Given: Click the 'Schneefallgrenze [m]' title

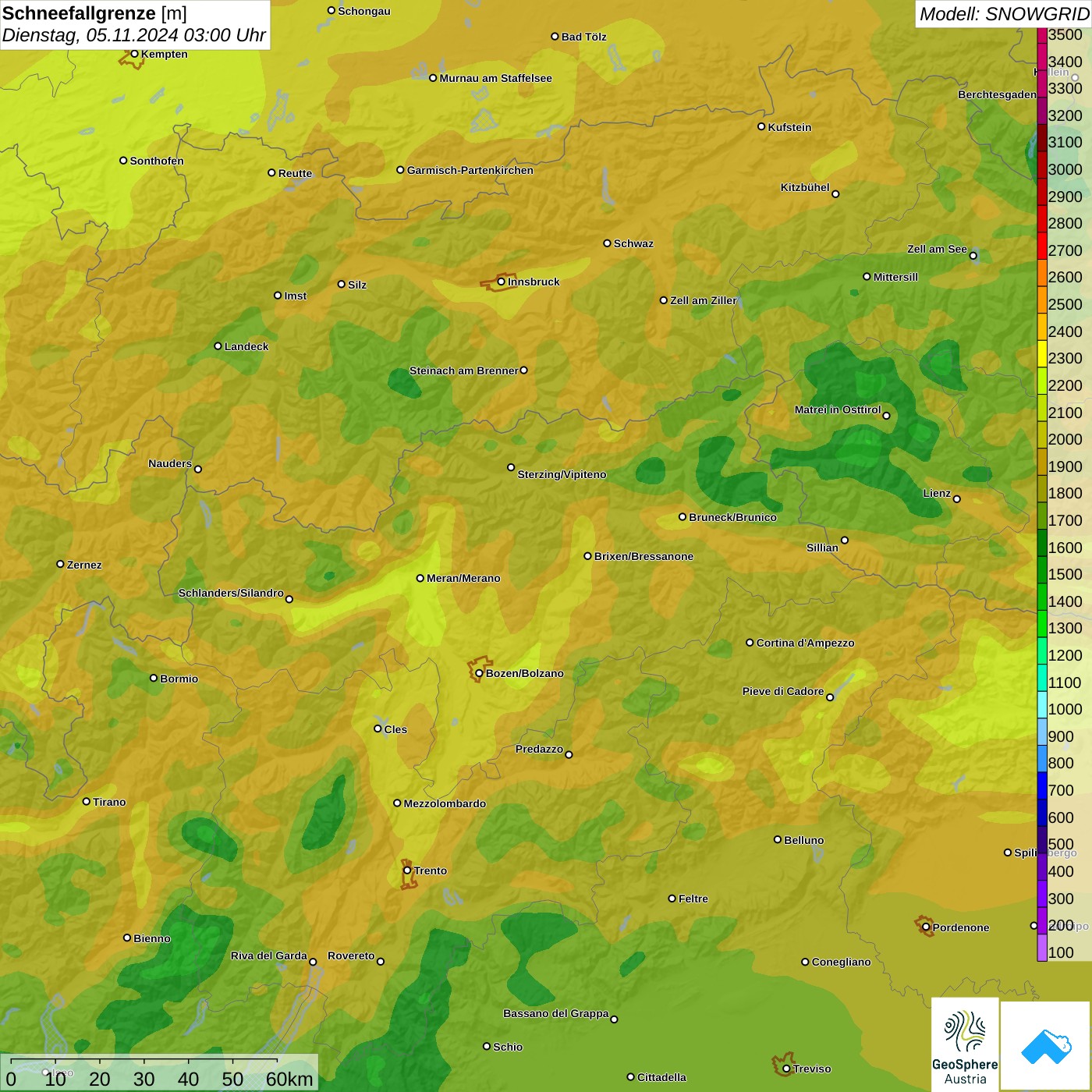Looking at the screenshot, I should click(95, 13).
